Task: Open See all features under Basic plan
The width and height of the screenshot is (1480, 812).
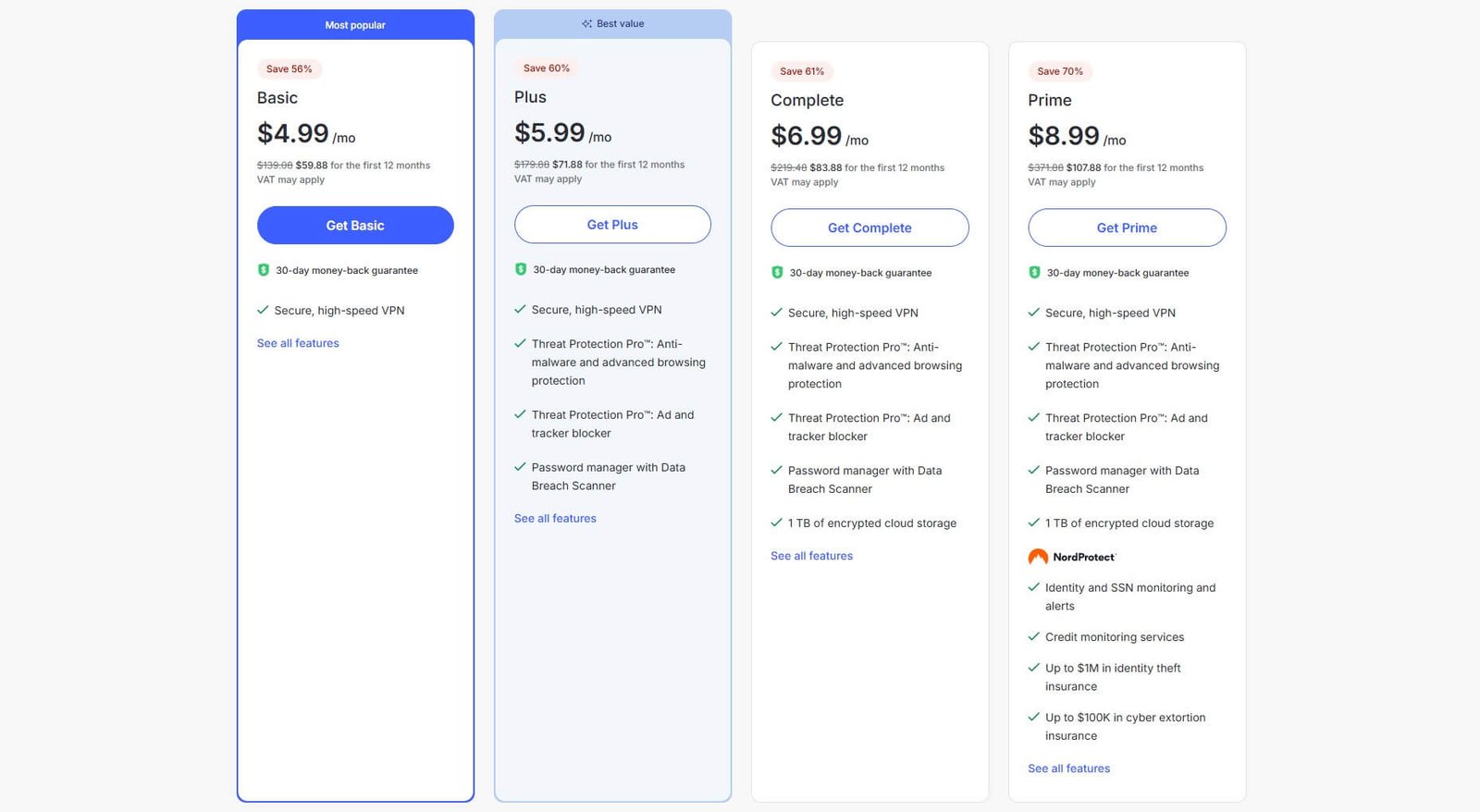Action: click(x=298, y=343)
